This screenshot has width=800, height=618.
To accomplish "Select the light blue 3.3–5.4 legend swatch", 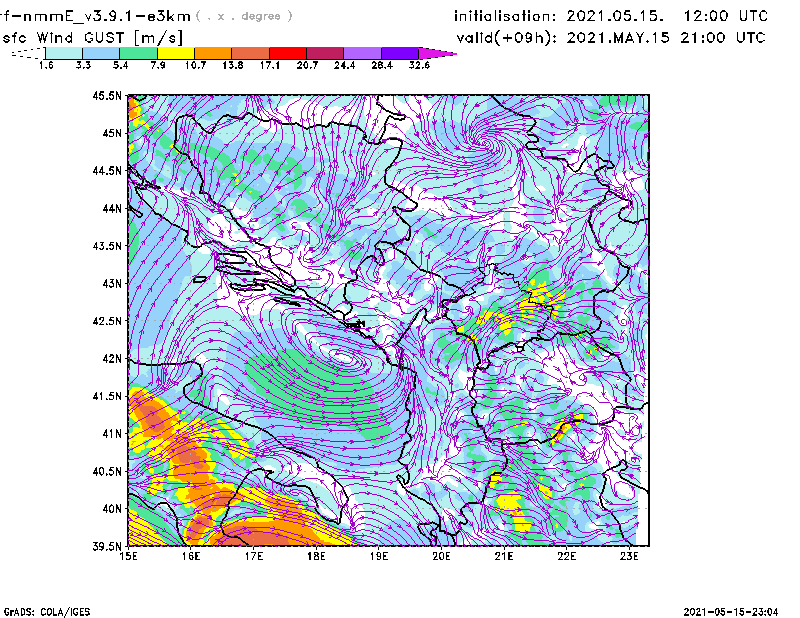I will click(101, 53).
